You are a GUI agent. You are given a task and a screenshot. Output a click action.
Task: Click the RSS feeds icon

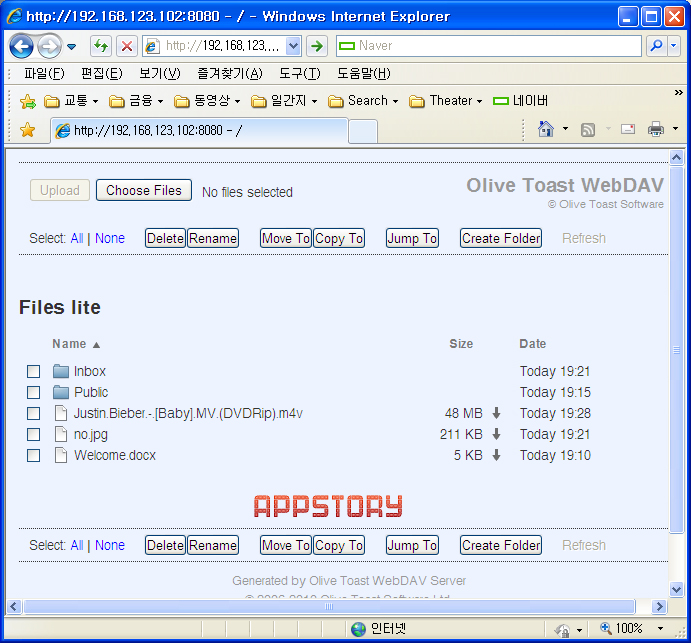[x=588, y=130]
